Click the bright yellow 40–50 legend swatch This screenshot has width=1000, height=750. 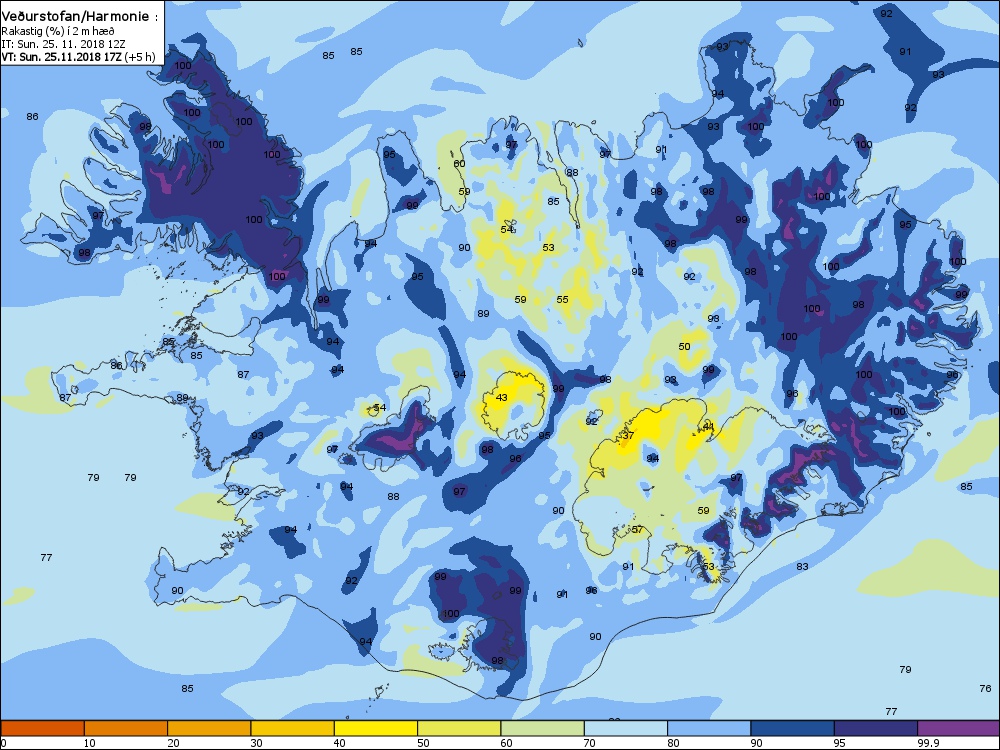click(x=376, y=728)
